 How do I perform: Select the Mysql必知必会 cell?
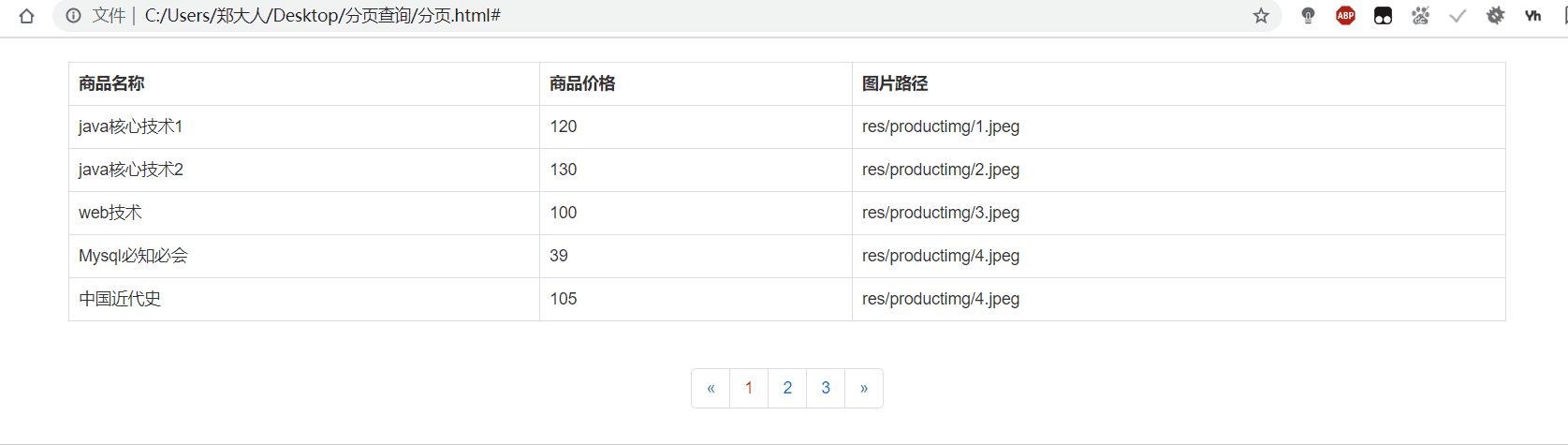click(304, 256)
